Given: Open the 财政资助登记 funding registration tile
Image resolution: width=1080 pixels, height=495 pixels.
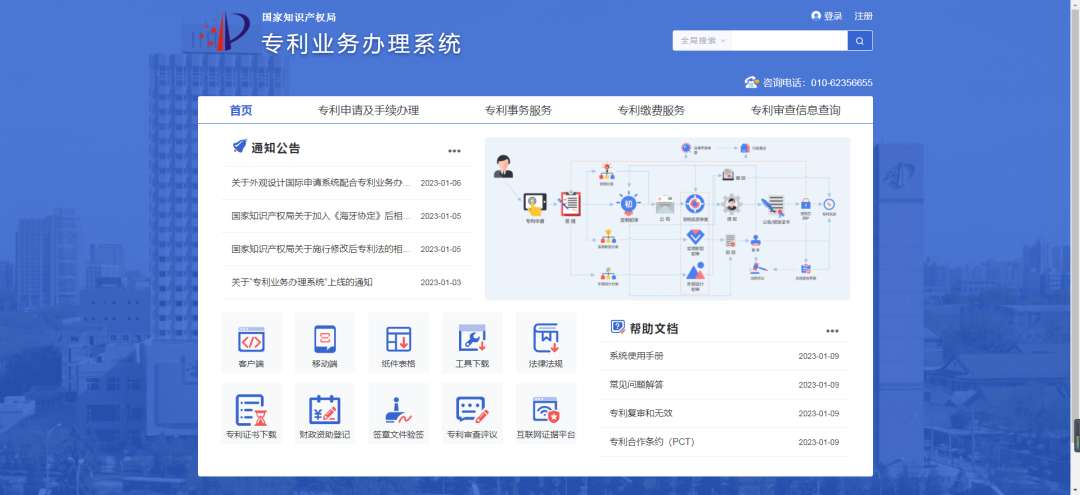Looking at the screenshot, I should click(x=324, y=413).
